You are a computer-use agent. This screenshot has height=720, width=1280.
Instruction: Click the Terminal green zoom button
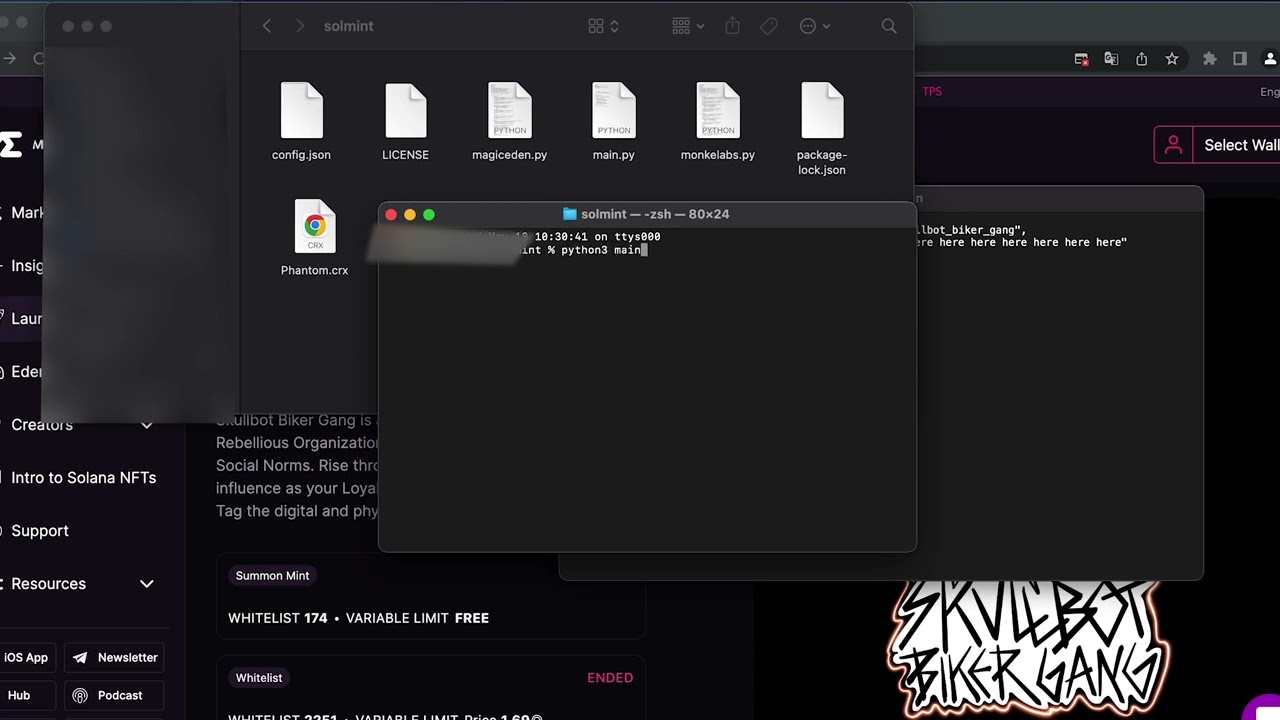(x=429, y=215)
